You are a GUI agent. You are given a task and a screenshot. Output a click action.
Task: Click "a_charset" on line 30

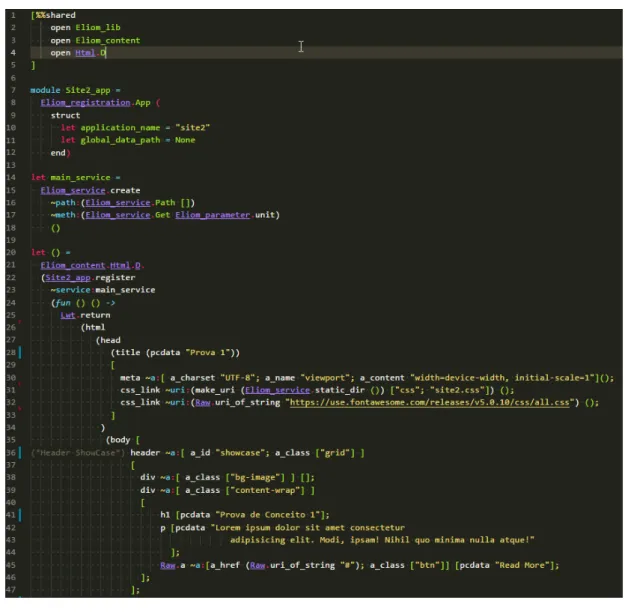click(x=193, y=378)
